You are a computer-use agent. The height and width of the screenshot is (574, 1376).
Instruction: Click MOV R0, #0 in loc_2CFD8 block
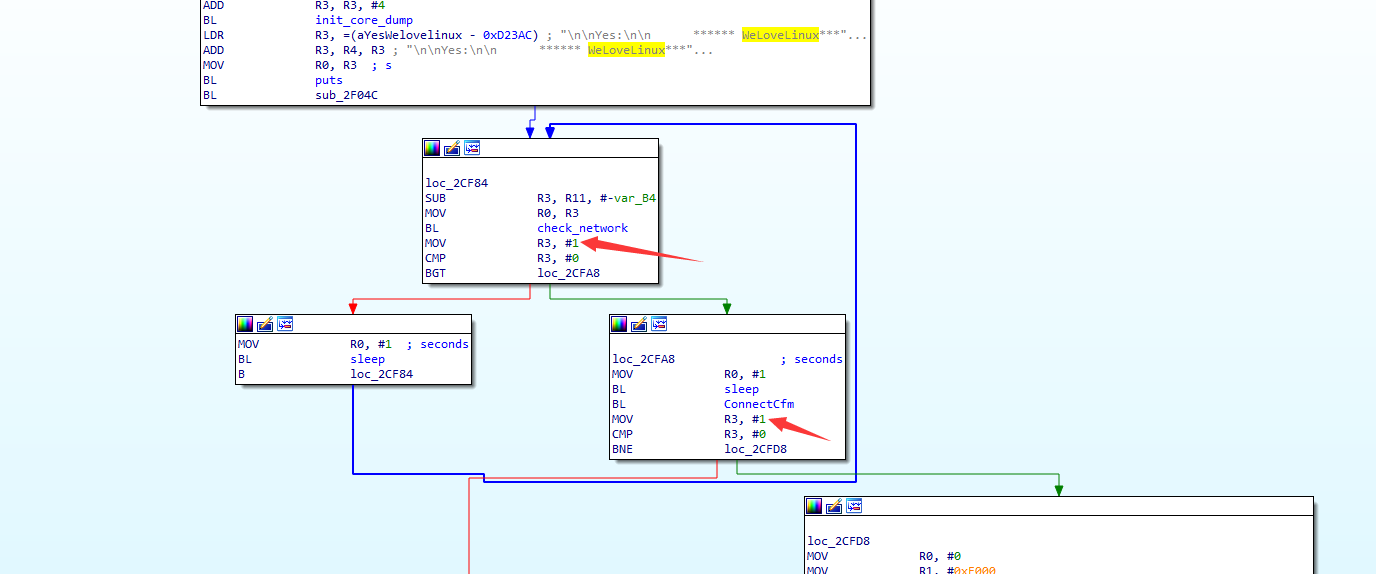pos(884,556)
